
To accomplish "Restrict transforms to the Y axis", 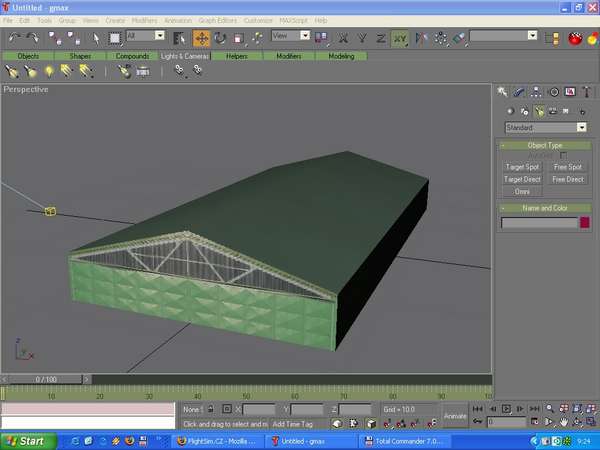I will pyautogui.click(x=362, y=38).
